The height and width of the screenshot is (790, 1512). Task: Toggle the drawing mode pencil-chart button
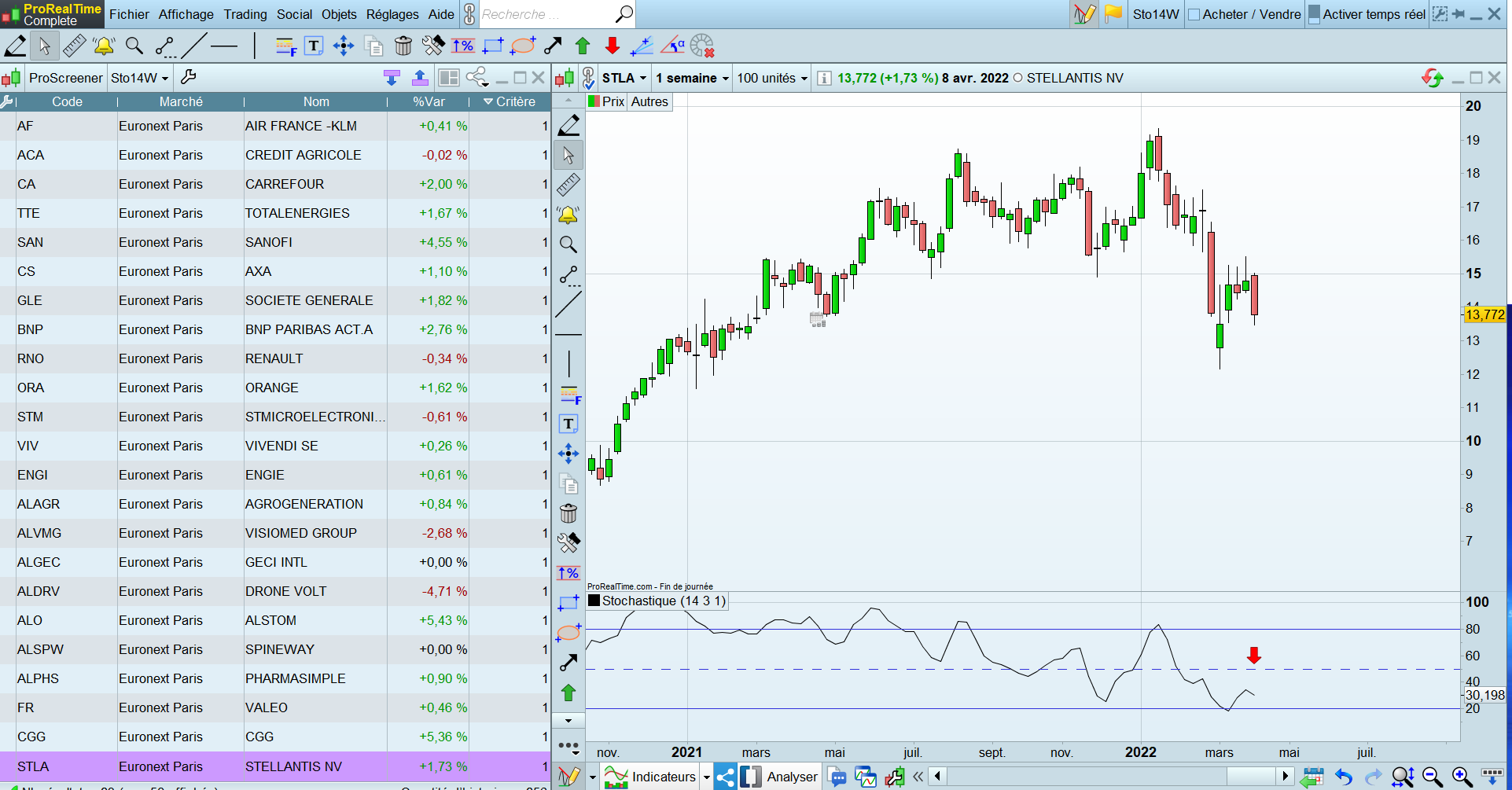(1084, 14)
